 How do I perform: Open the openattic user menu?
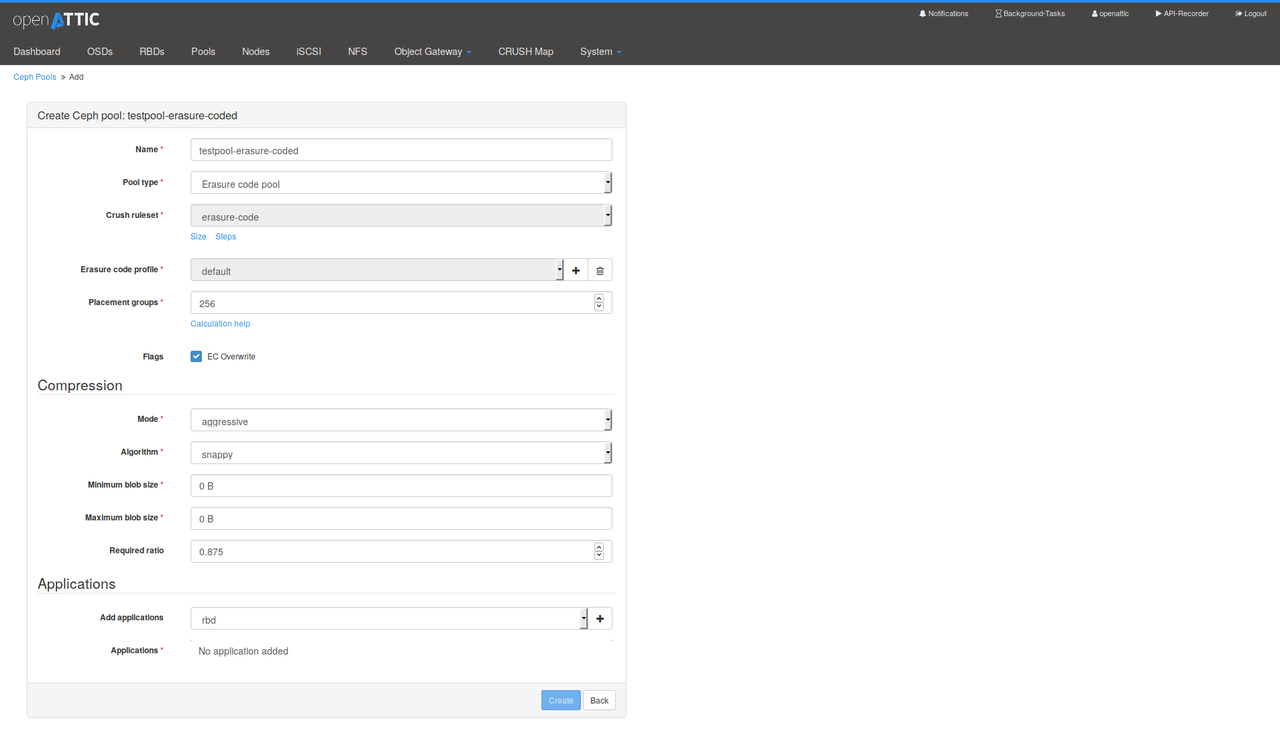click(x=1110, y=14)
